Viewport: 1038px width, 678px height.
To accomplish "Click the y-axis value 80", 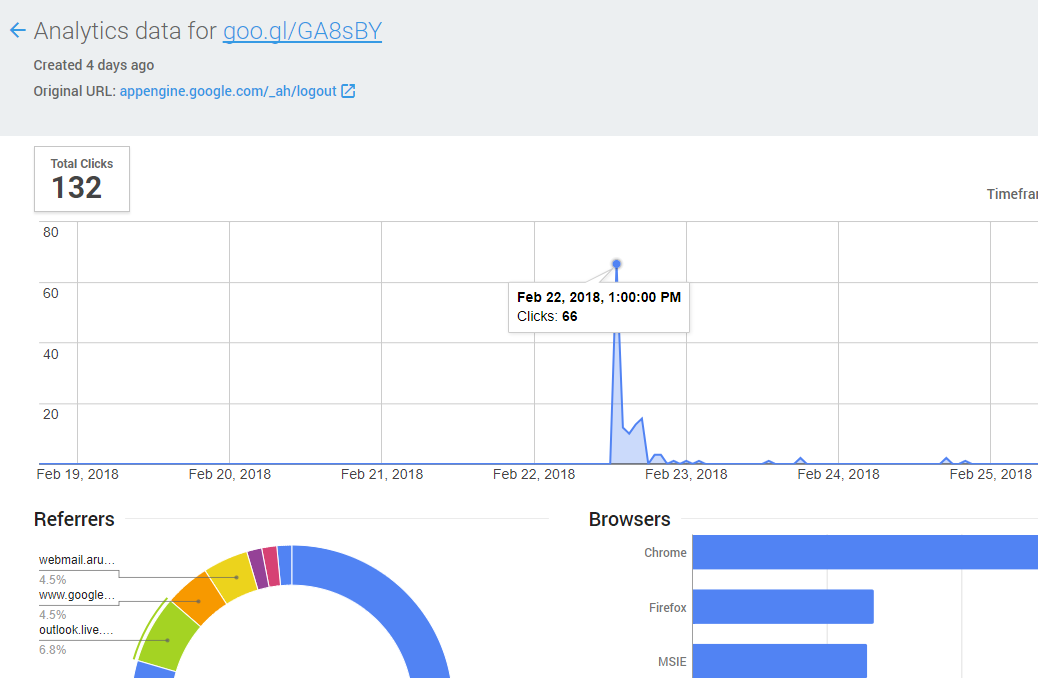I will 51,232.
